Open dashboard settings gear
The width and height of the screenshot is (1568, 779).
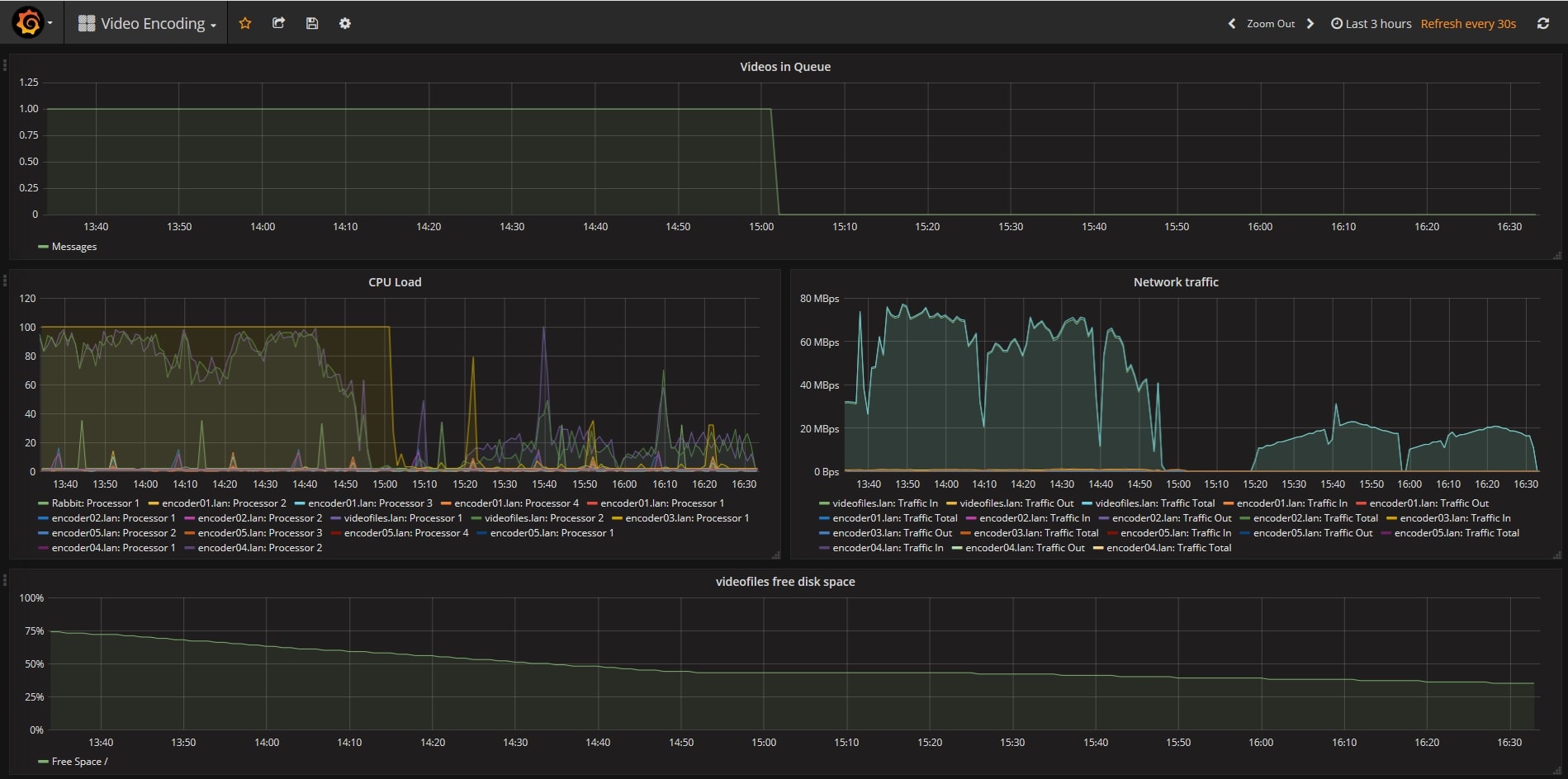tap(344, 23)
